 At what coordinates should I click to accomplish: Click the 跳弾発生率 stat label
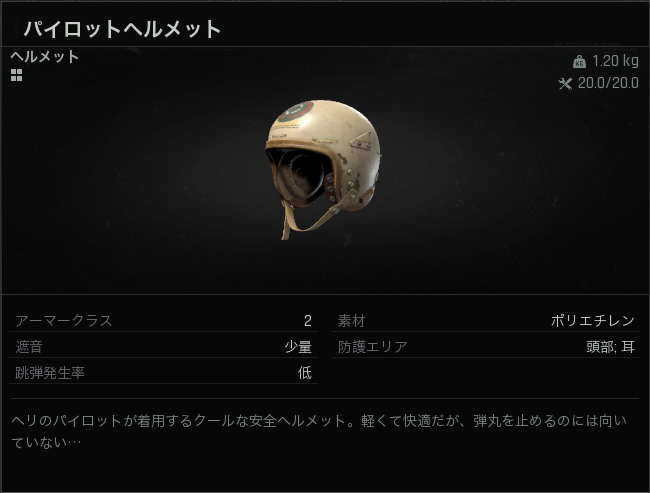point(50,373)
